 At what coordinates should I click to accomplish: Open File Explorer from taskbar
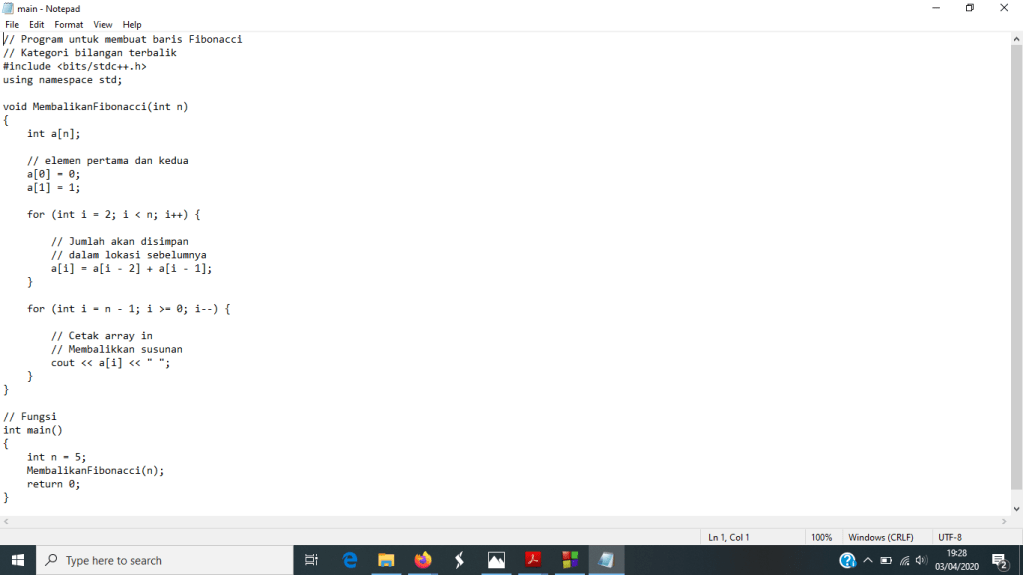pos(386,560)
